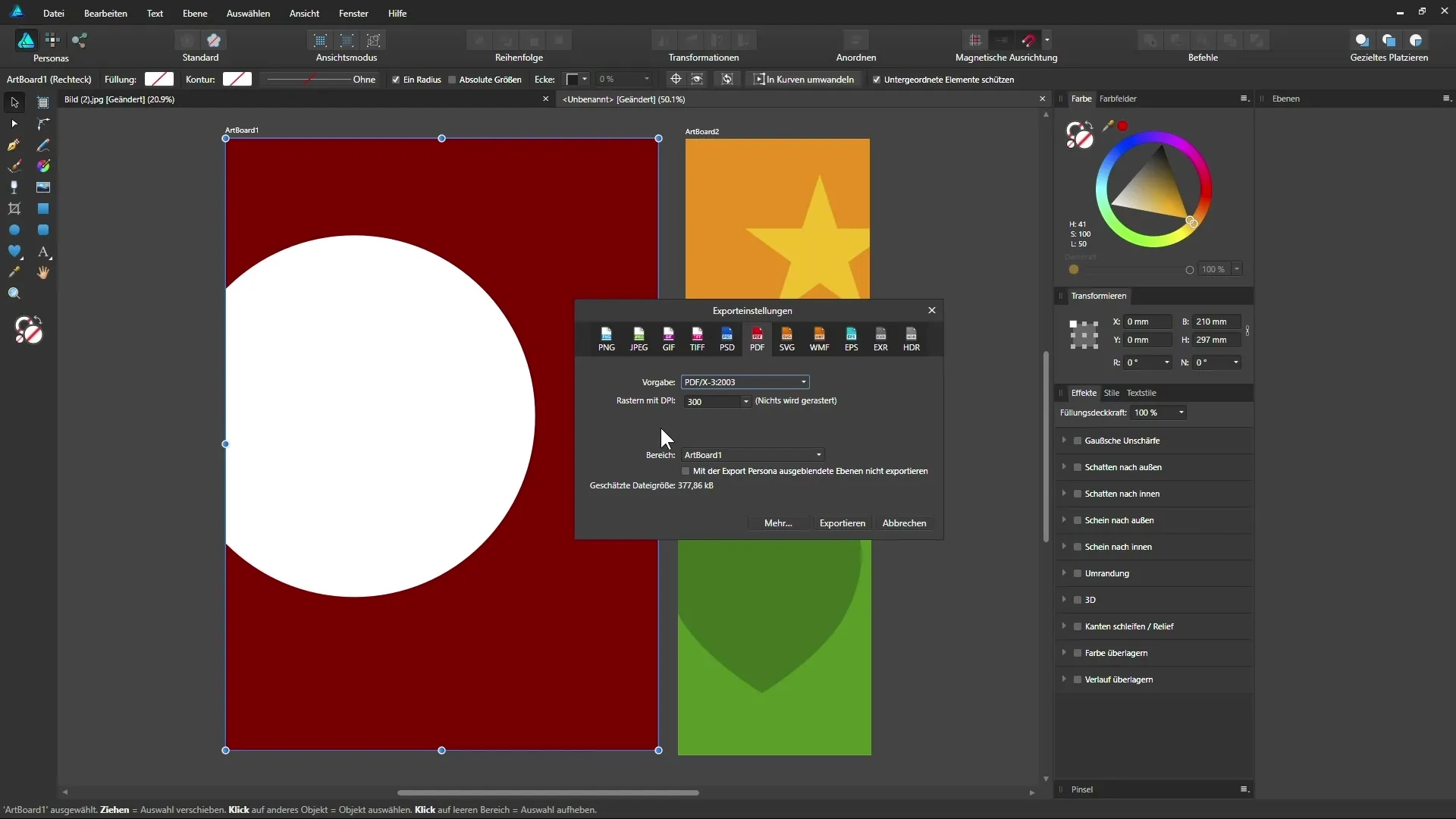Enable the Umrandung effect checkbox
The image size is (1456, 819).
pos(1077,573)
